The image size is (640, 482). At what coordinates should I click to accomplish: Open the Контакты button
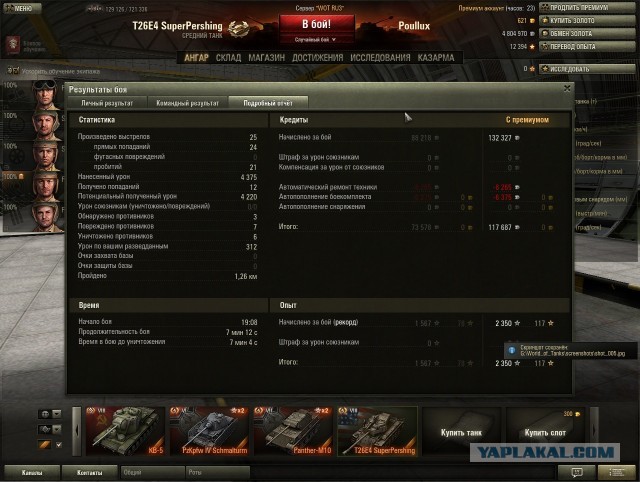pos(89,473)
